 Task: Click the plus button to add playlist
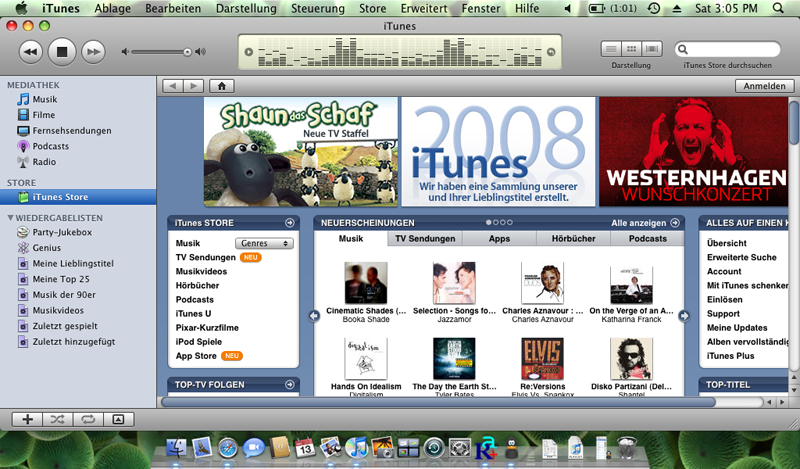[27, 419]
